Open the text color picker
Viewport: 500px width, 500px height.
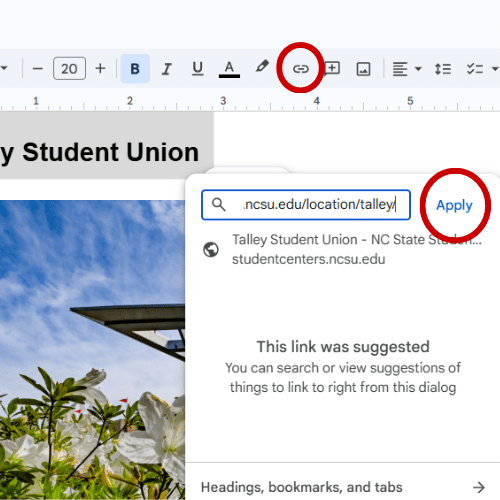click(x=229, y=69)
